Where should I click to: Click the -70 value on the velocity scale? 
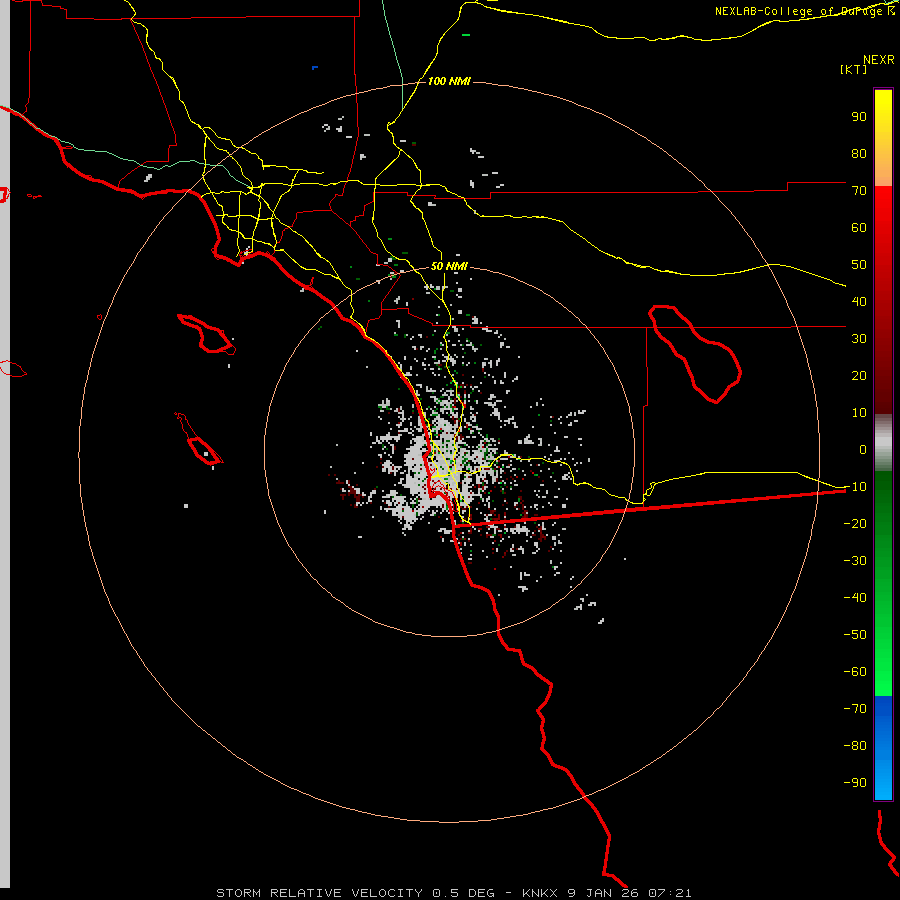click(x=855, y=709)
